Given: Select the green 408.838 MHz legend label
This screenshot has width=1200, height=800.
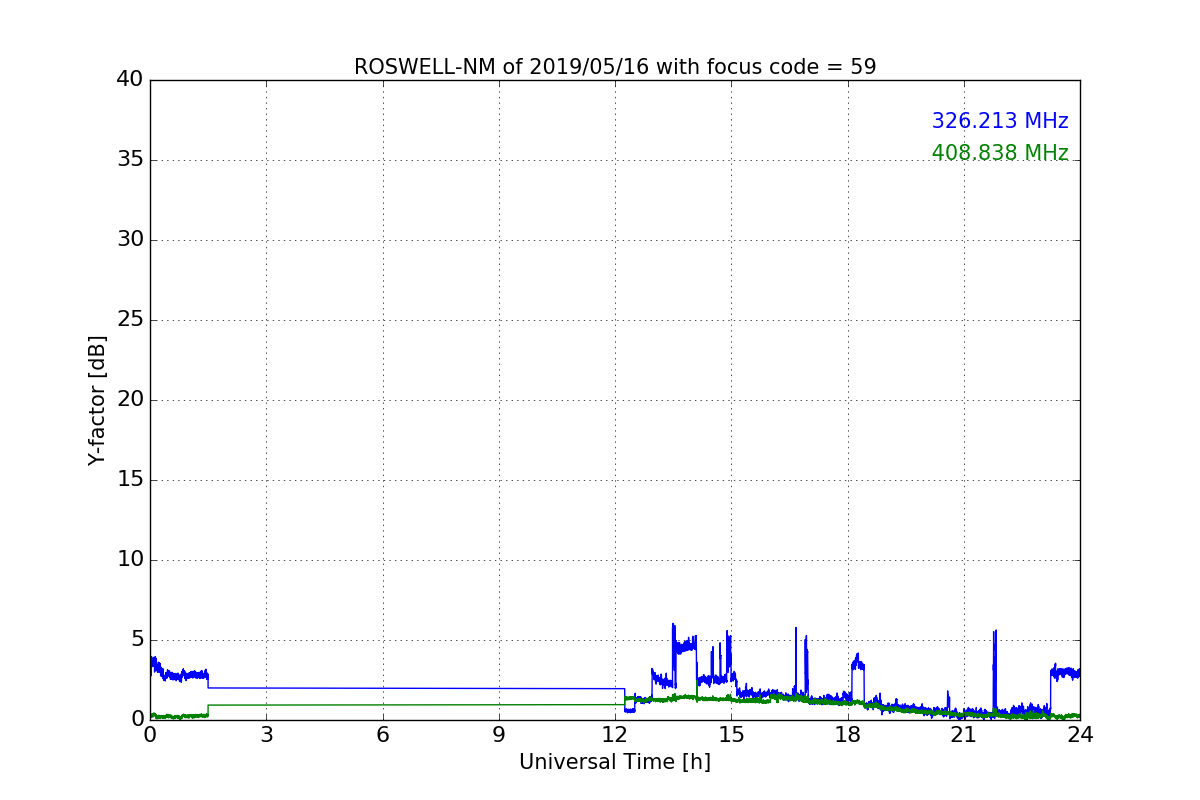Looking at the screenshot, I should [x=1000, y=153].
